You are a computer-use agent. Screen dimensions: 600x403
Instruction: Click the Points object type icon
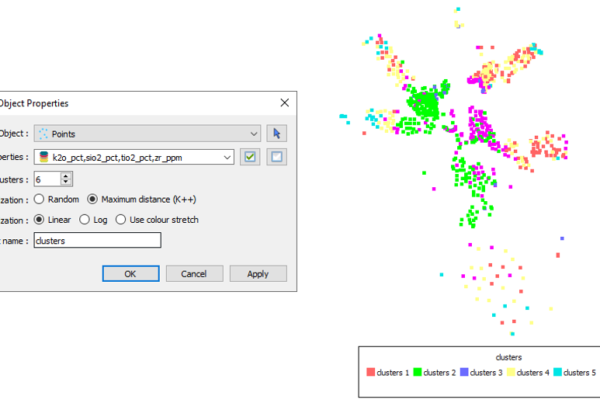coord(43,132)
